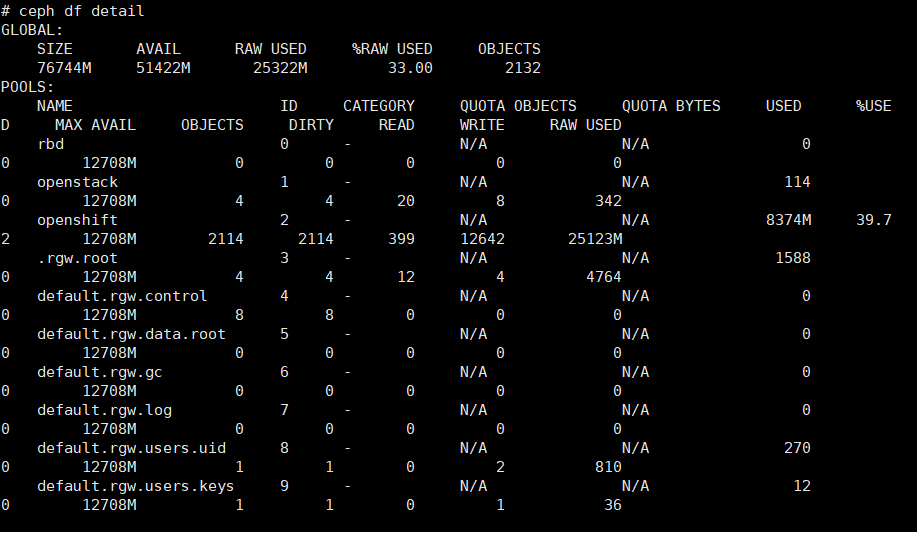The height and width of the screenshot is (534, 917).
Task: Click the openshift used value '8374M'
Action: click(x=788, y=220)
